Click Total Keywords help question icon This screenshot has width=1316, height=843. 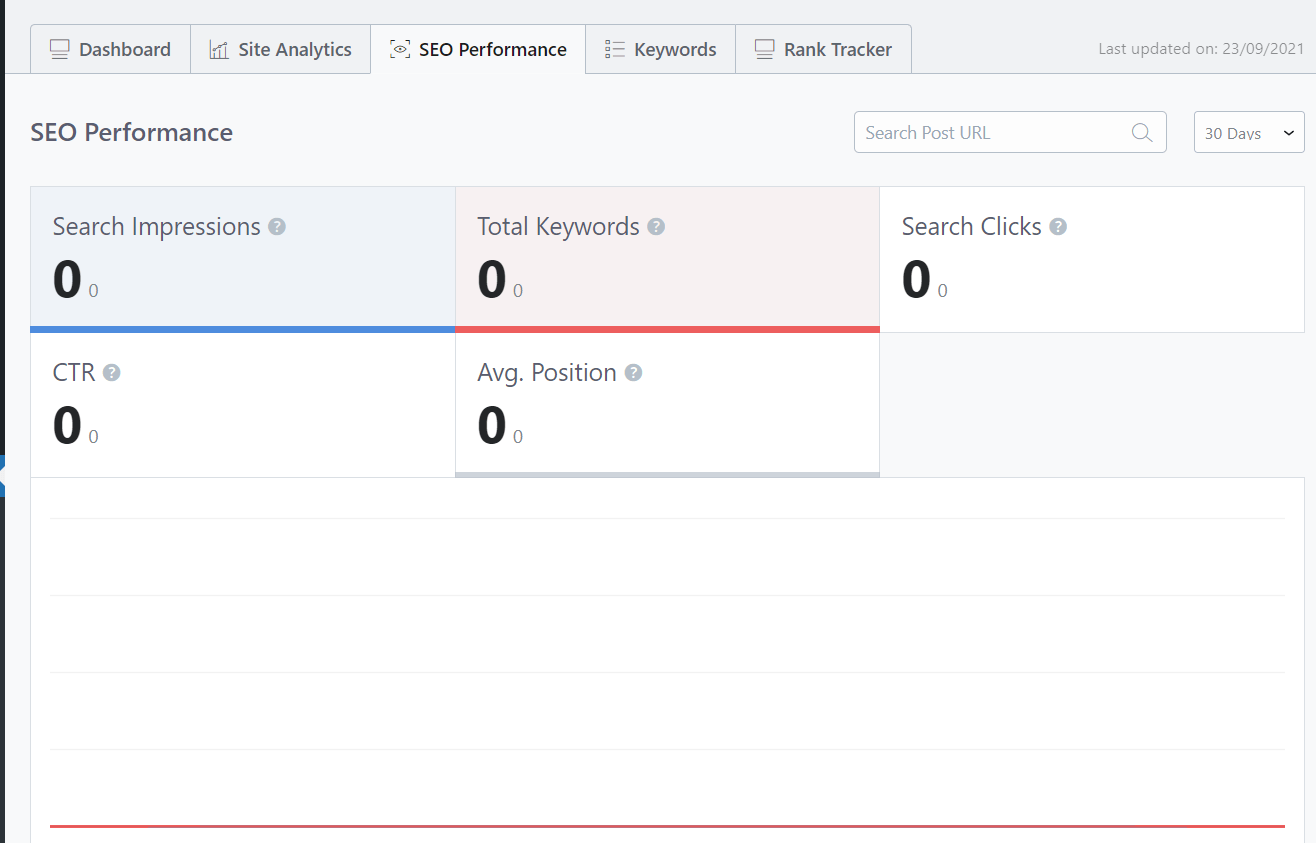click(x=656, y=227)
